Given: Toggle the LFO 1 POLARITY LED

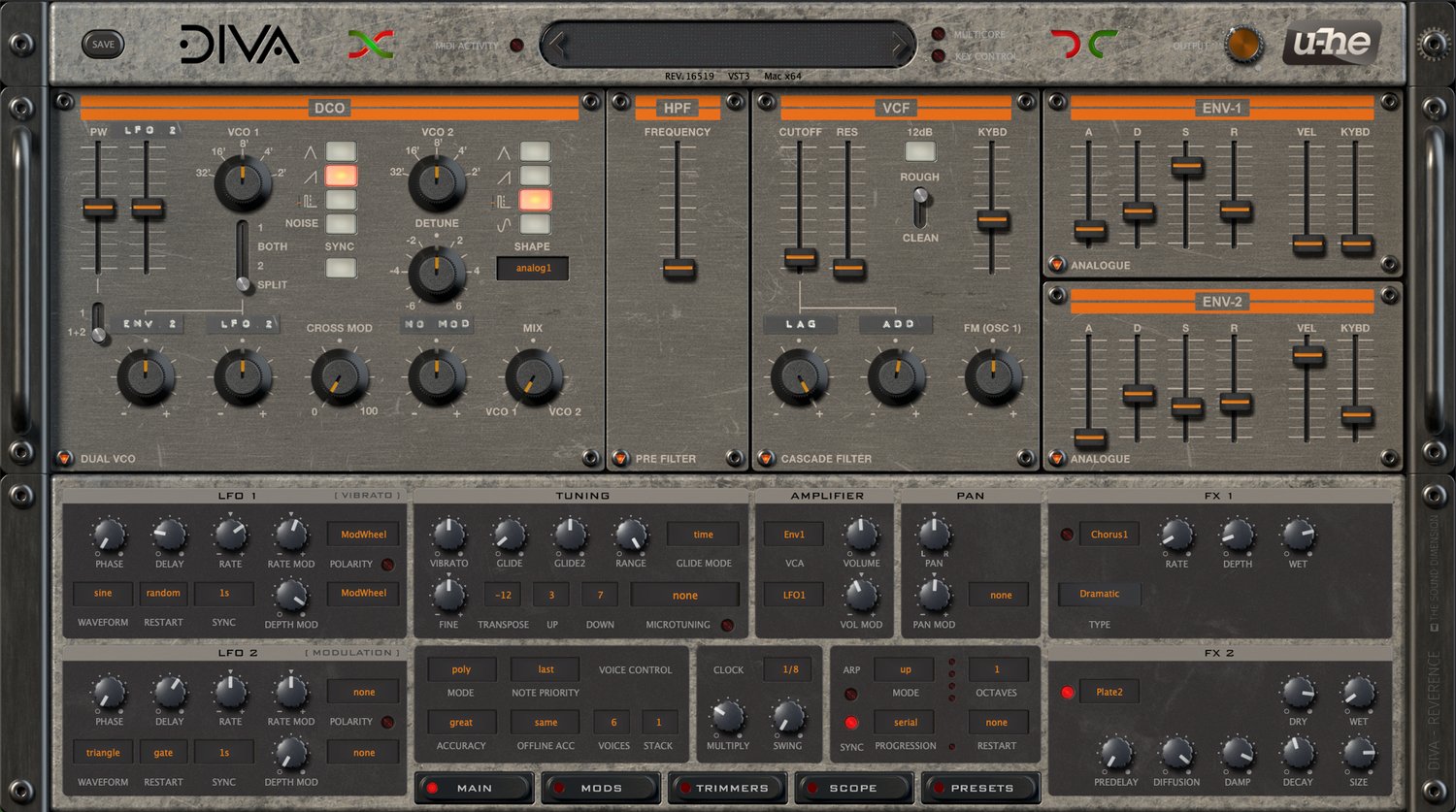Looking at the screenshot, I should point(387,565).
